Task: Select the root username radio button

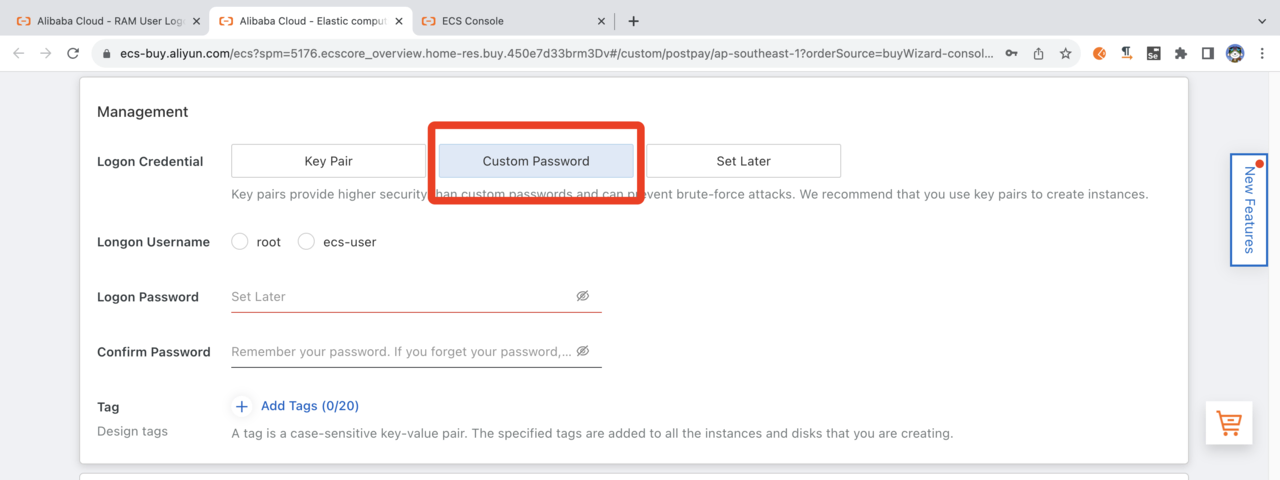Action: pos(240,241)
